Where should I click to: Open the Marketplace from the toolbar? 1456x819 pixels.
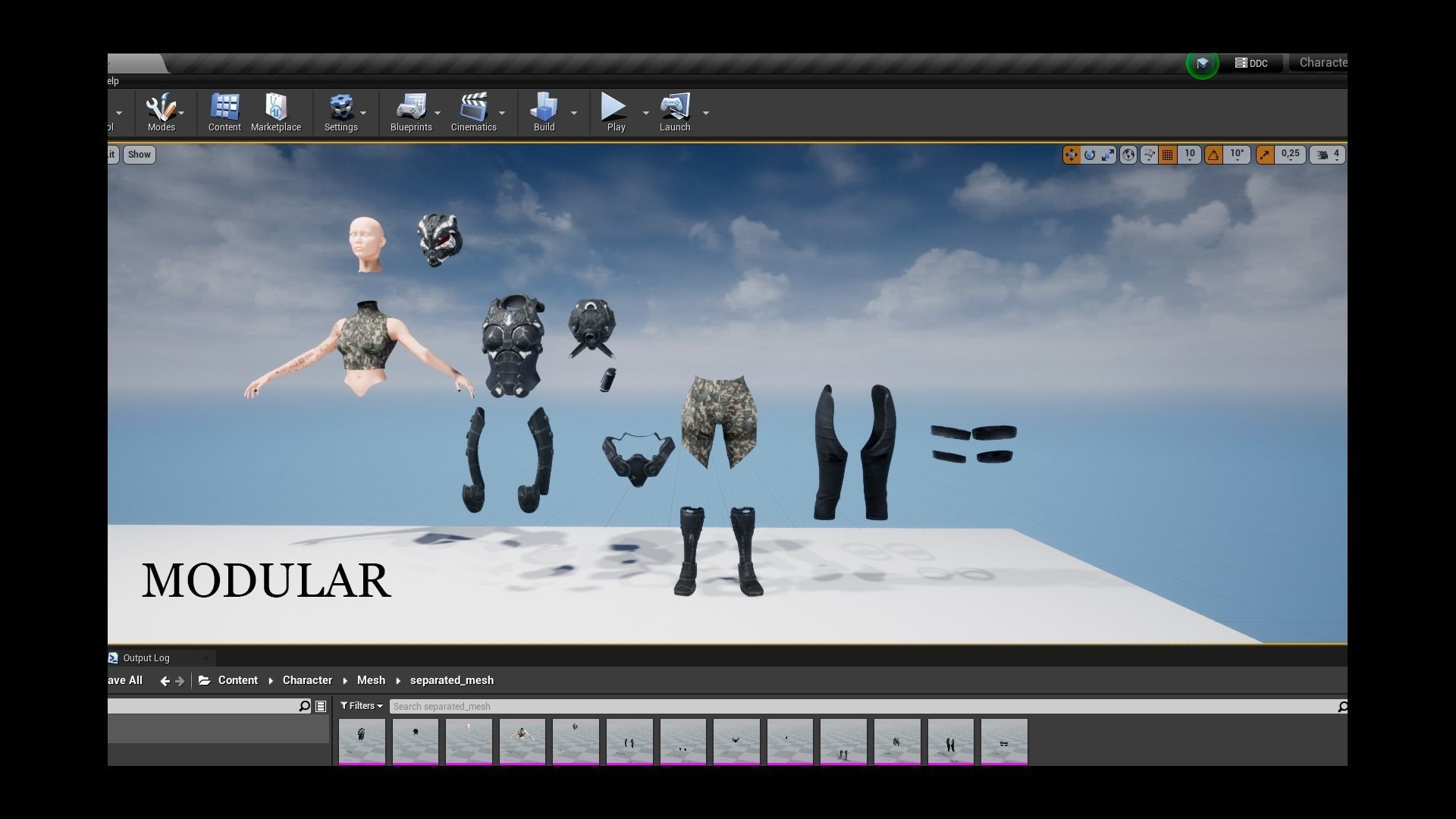pyautogui.click(x=275, y=113)
